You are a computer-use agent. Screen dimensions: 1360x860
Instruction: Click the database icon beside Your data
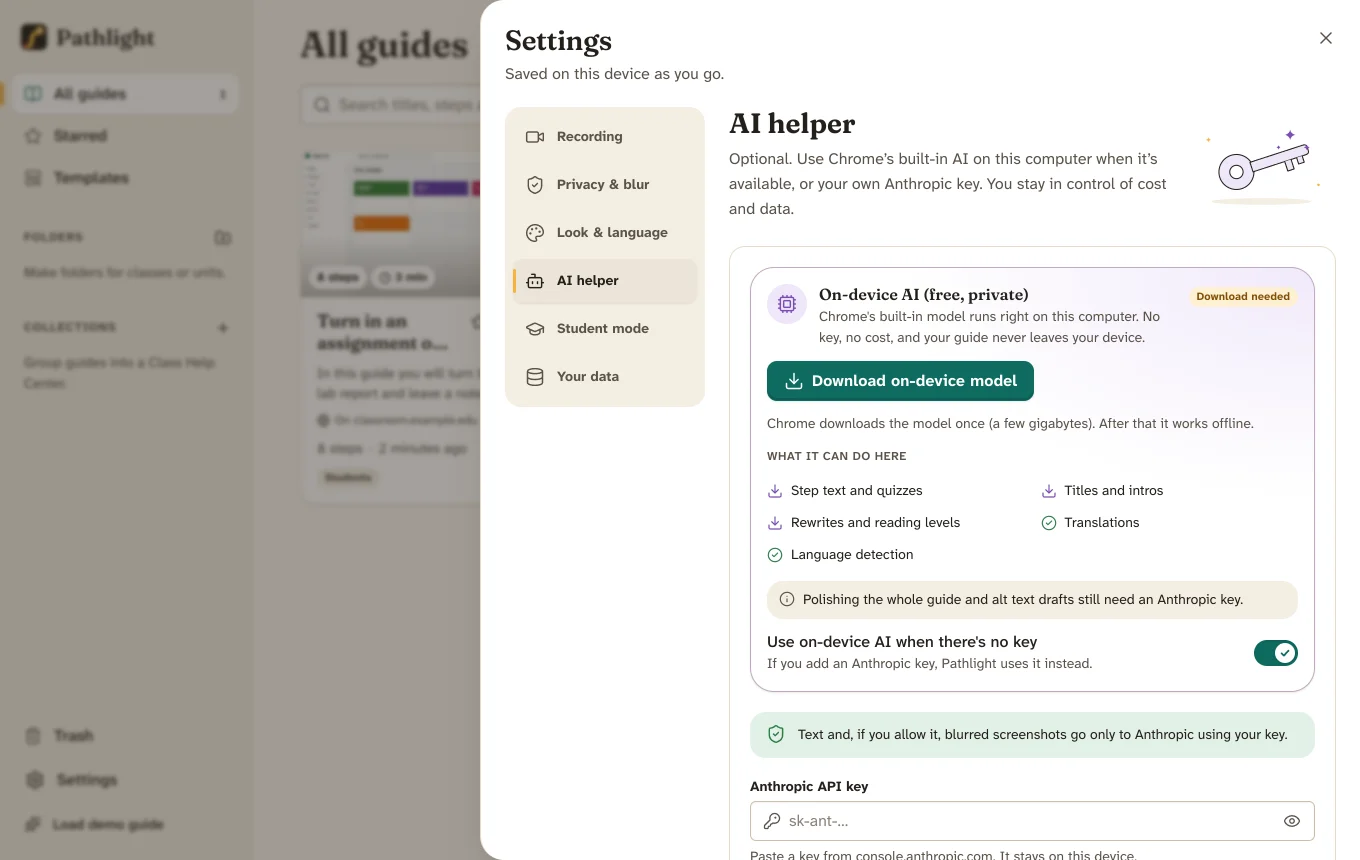tap(535, 377)
